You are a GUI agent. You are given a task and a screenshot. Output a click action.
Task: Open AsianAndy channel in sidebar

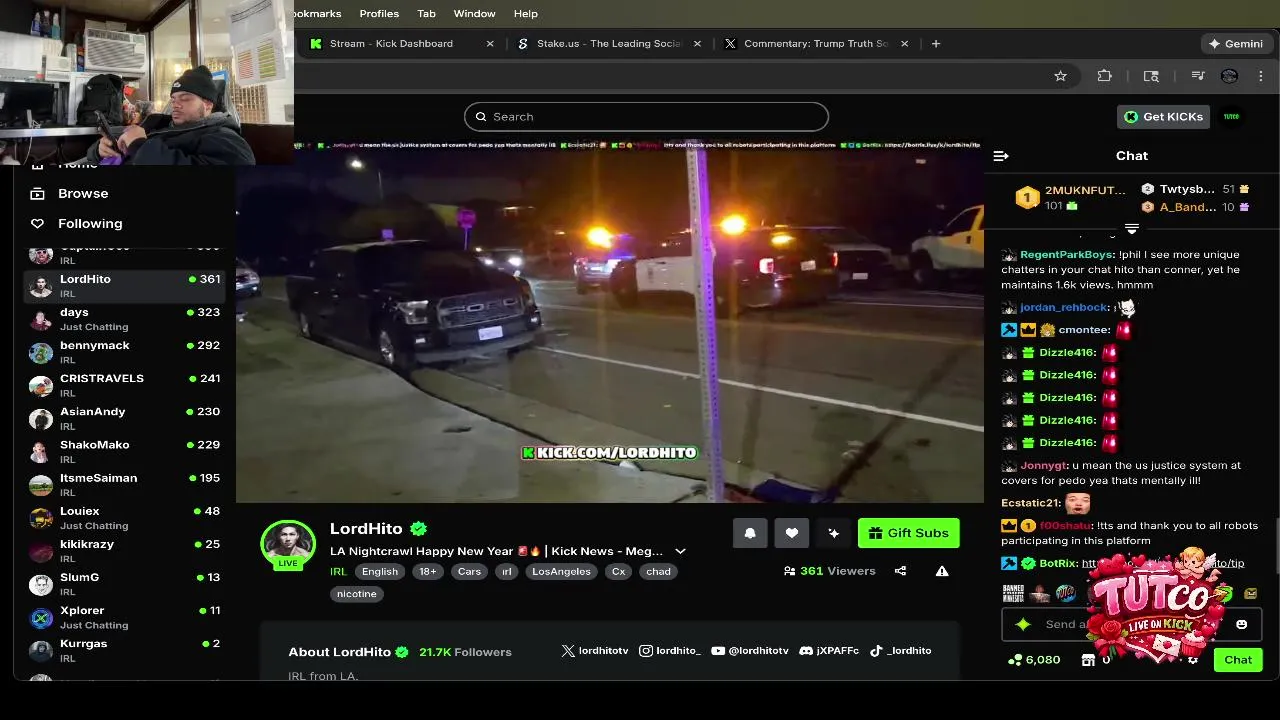pos(124,418)
